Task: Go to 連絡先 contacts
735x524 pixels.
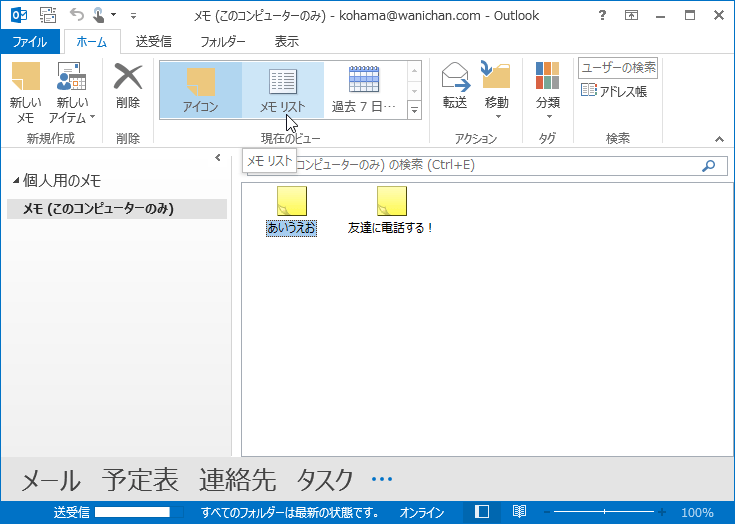Action: [x=238, y=480]
